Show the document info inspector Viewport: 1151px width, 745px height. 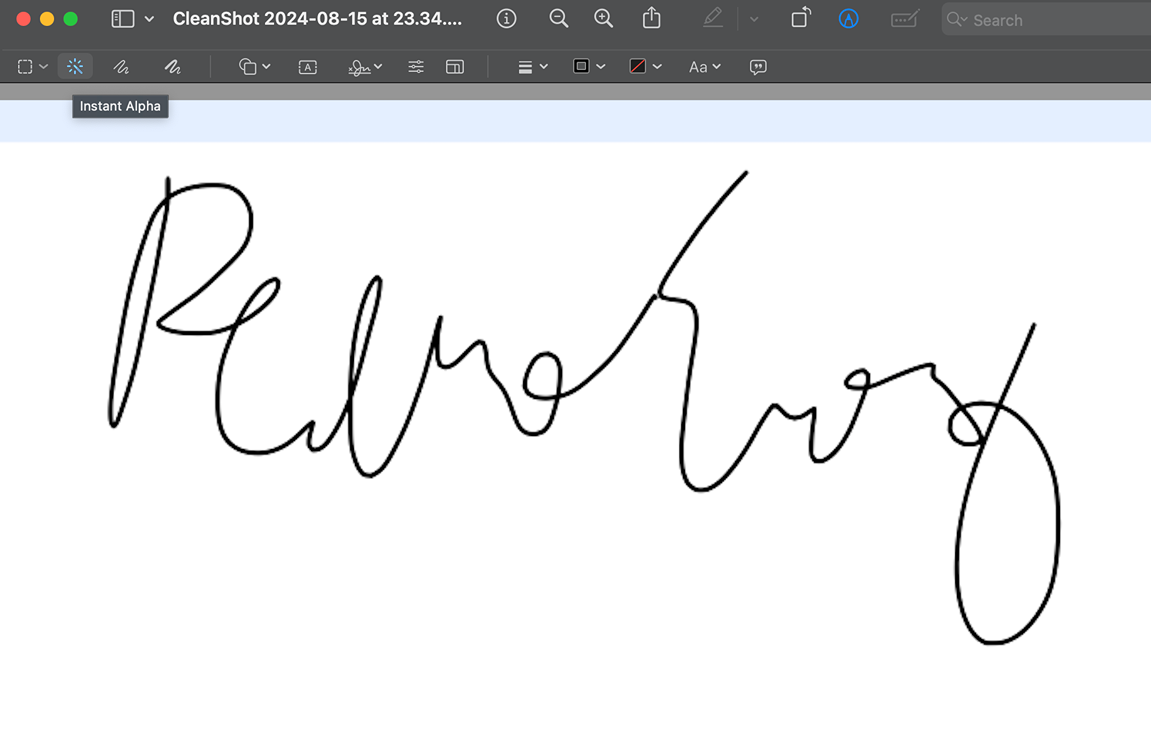click(506, 18)
